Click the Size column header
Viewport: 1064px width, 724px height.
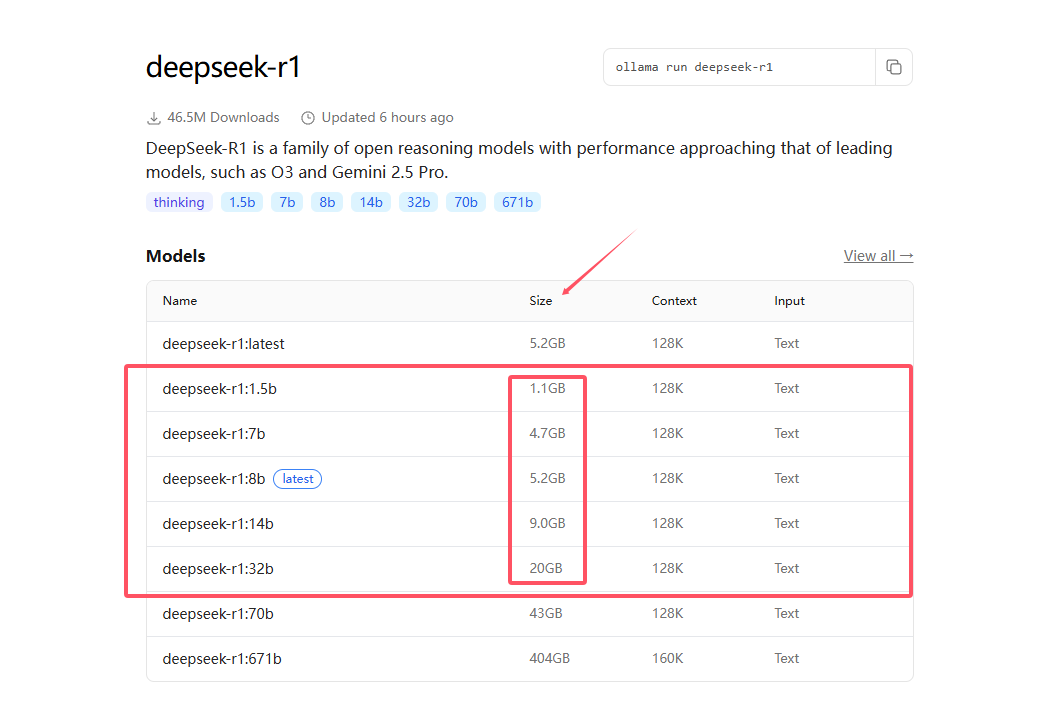coord(541,301)
